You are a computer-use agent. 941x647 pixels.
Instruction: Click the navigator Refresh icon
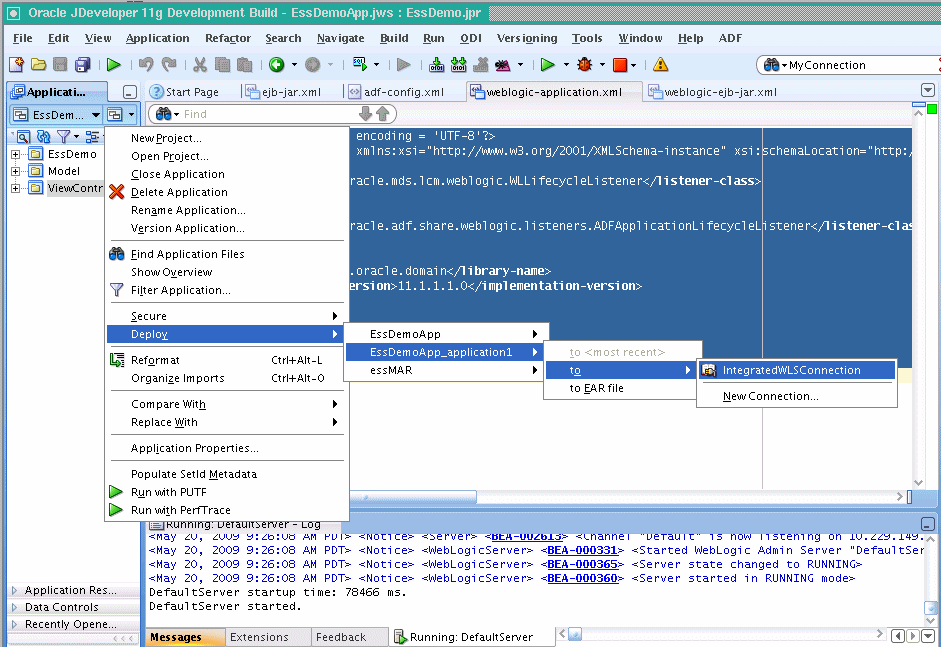(42, 136)
